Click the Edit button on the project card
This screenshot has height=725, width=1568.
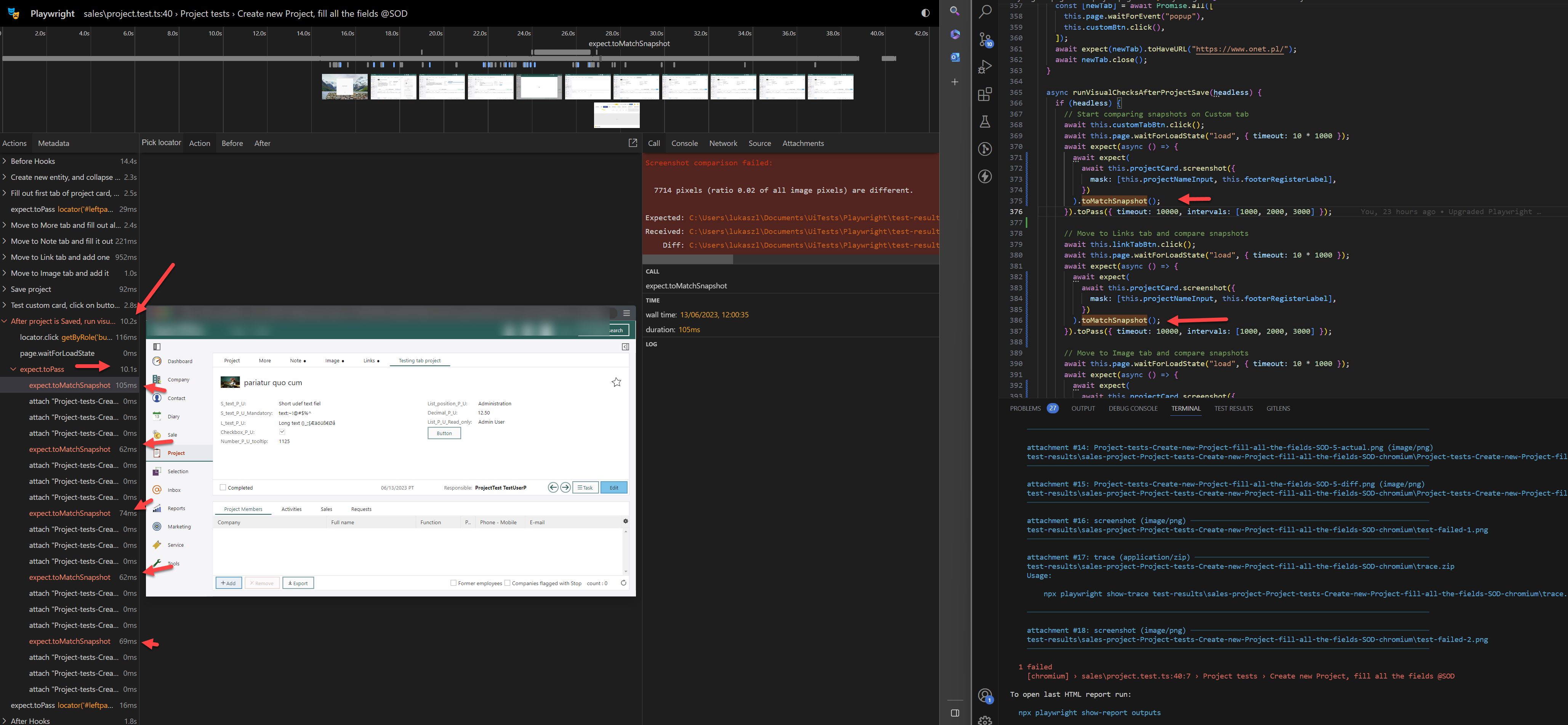[613, 487]
